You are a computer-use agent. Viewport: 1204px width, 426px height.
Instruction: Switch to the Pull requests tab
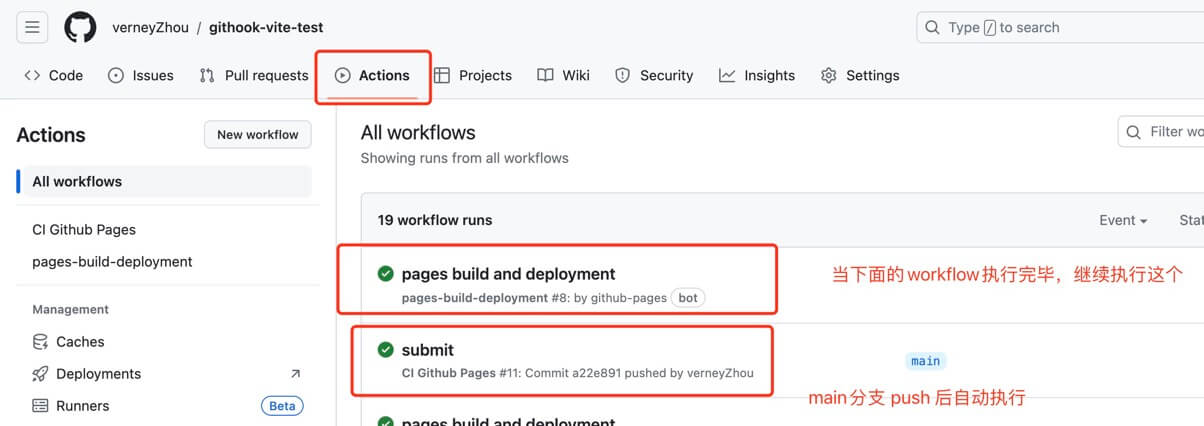click(x=254, y=75)
